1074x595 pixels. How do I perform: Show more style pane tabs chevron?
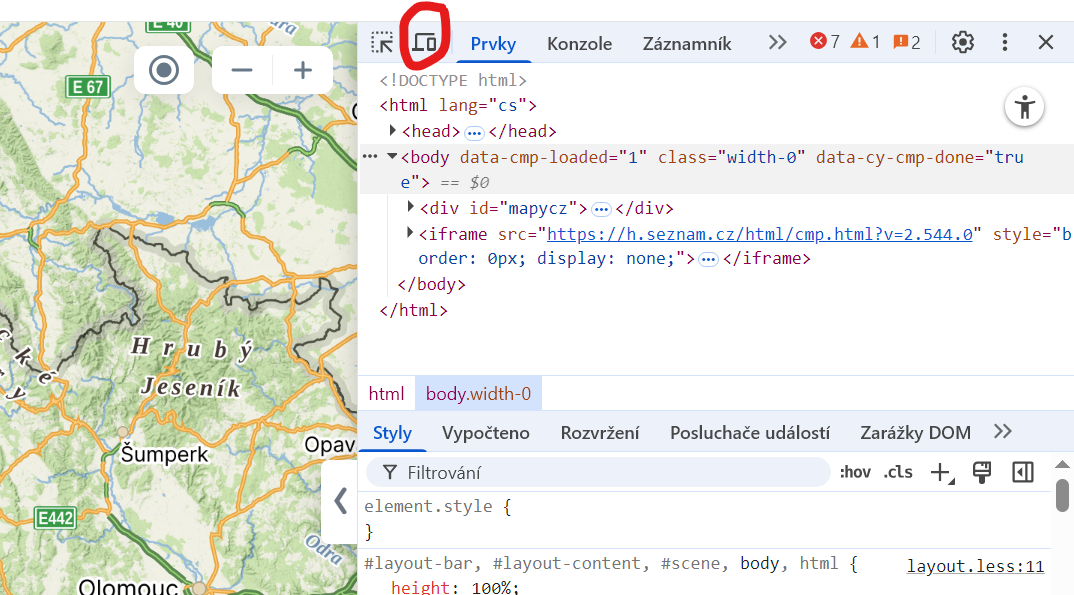click(x=1003, y=431)
